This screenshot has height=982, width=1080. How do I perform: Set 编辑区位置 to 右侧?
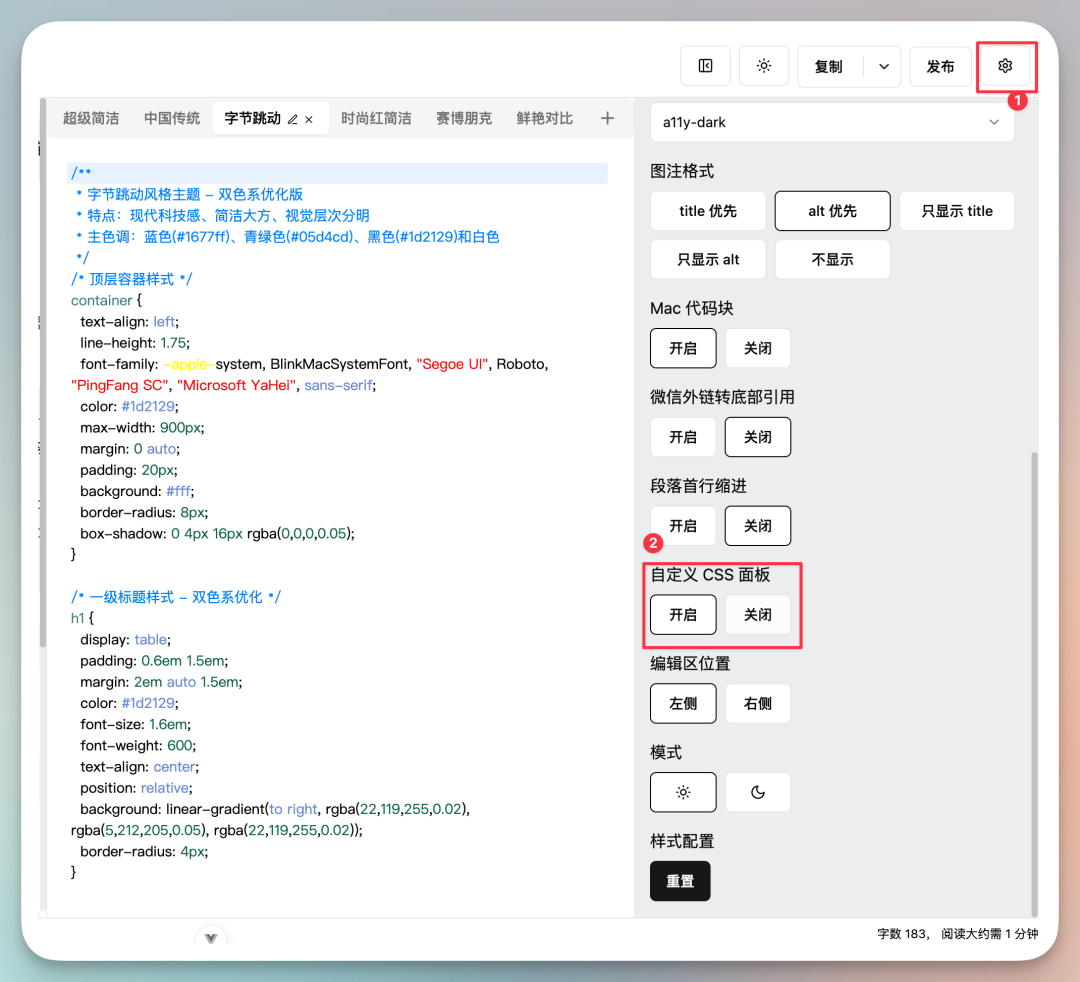point(758,704)
